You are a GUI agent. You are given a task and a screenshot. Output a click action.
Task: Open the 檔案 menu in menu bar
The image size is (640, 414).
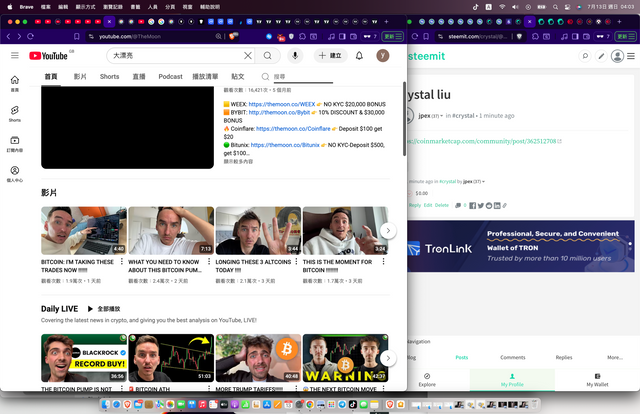pyautogui.click(x=46, y=7)
